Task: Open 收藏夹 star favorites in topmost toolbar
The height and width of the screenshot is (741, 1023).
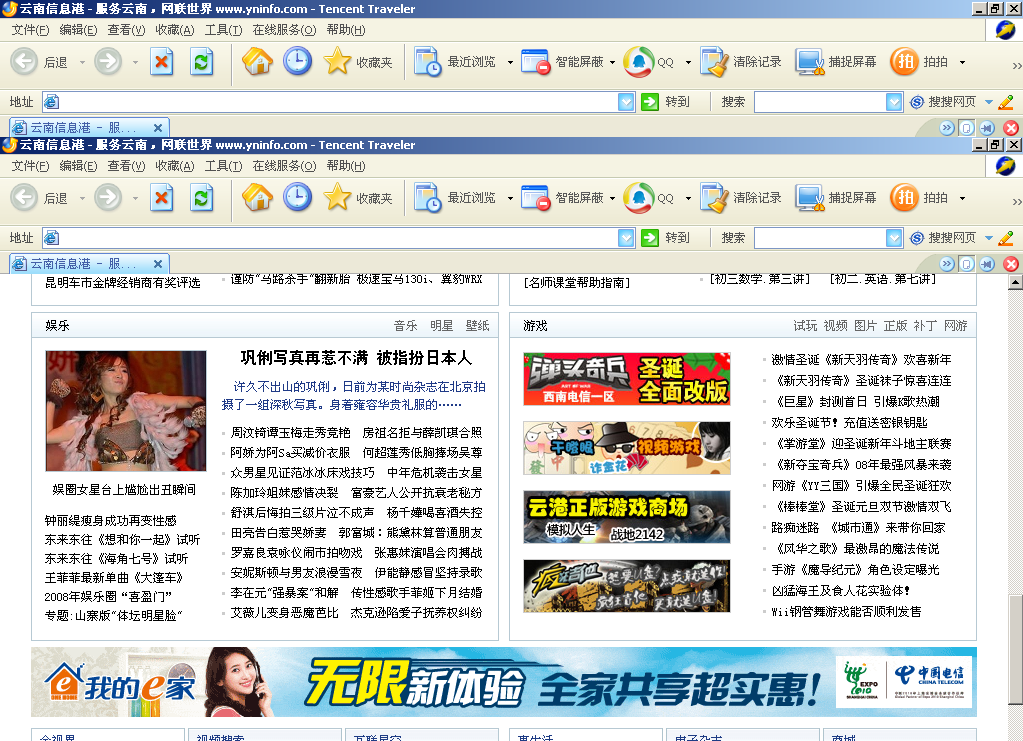Action: [338, 62]
